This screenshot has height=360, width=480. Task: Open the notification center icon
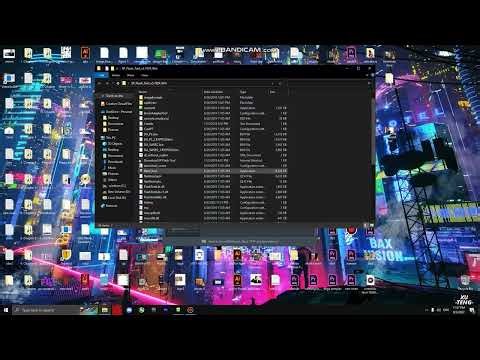point(472,310)
